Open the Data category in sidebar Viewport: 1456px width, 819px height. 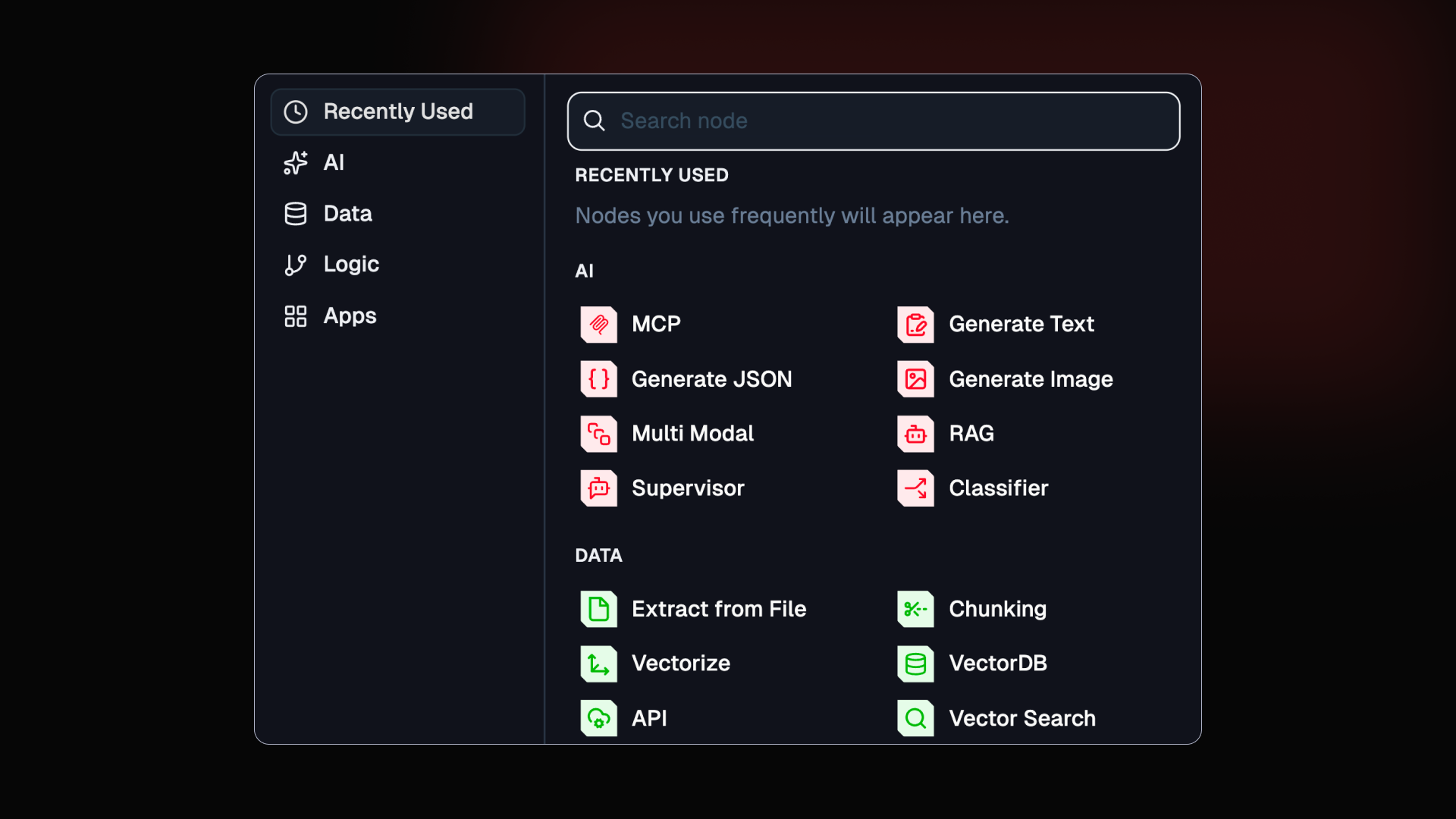coord(347,214)
